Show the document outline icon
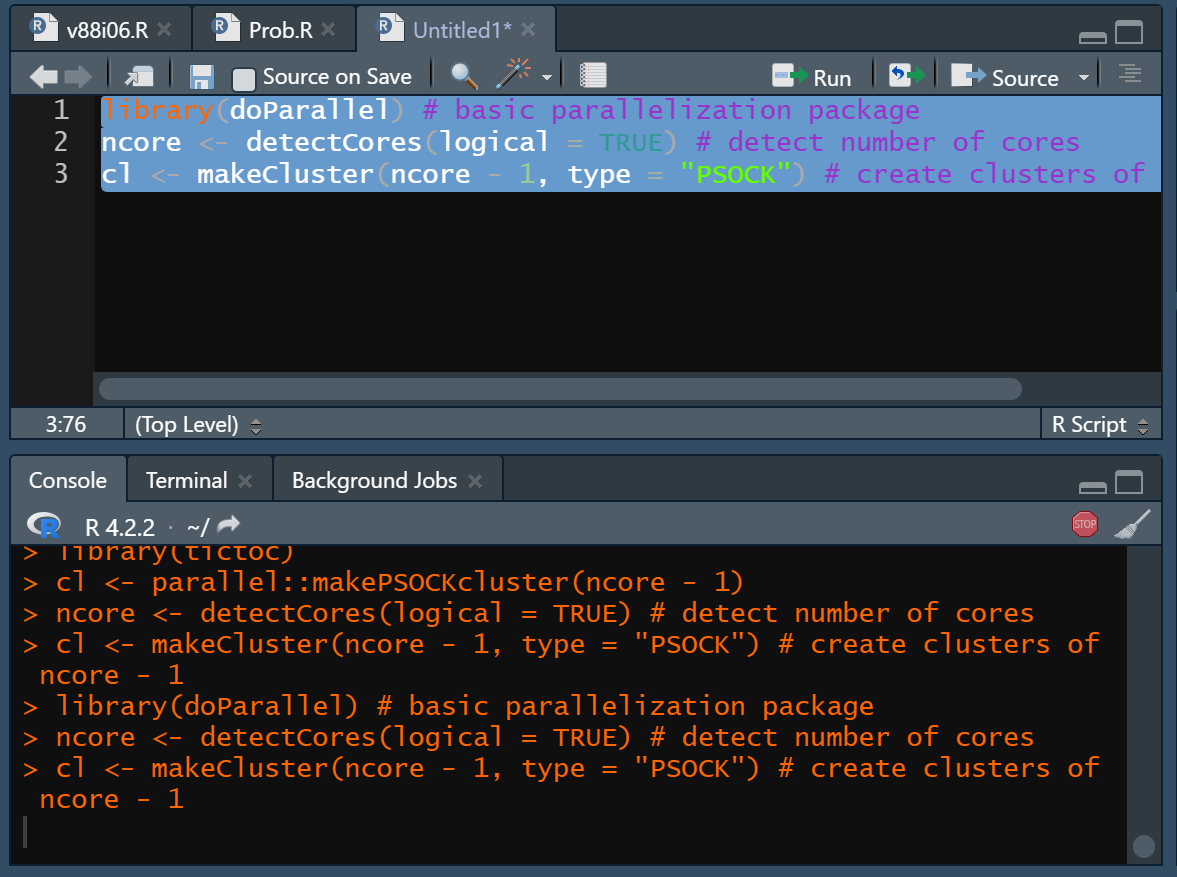Screen dimensions: 1177x877 [x=1130, y=74]
